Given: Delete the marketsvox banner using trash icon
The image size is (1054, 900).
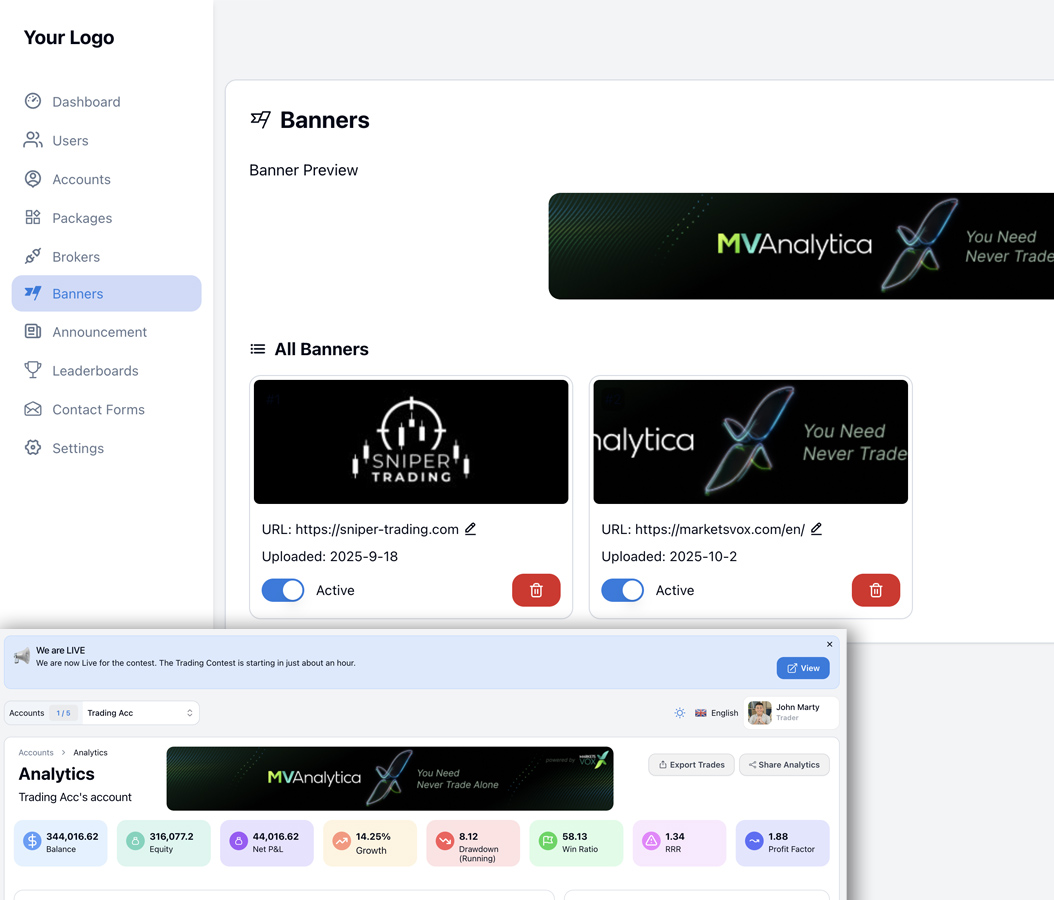Looking at the screenshot, I should click(x=875, y=590).
